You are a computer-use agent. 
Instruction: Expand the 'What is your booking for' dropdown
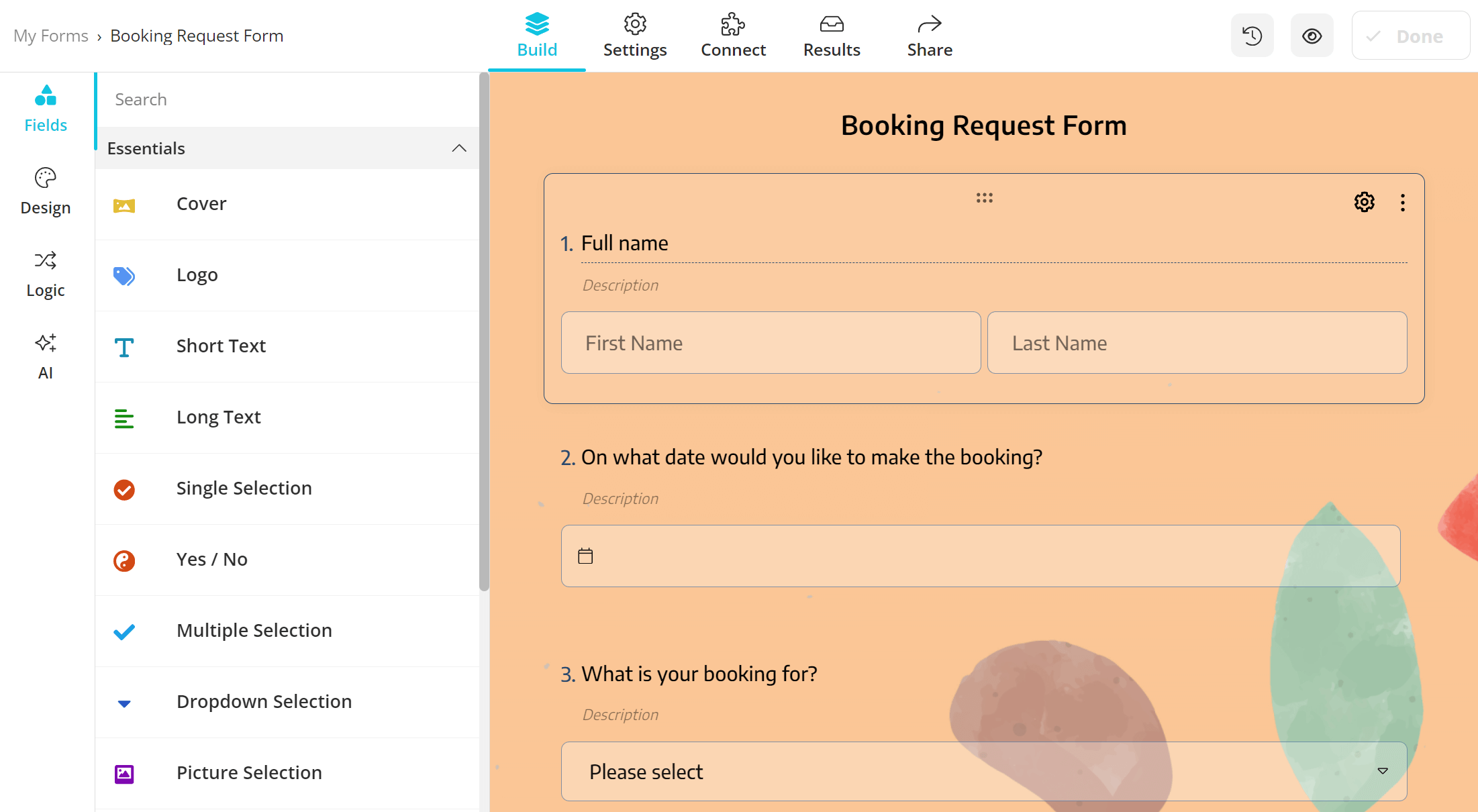click(x=1383, y=771)
